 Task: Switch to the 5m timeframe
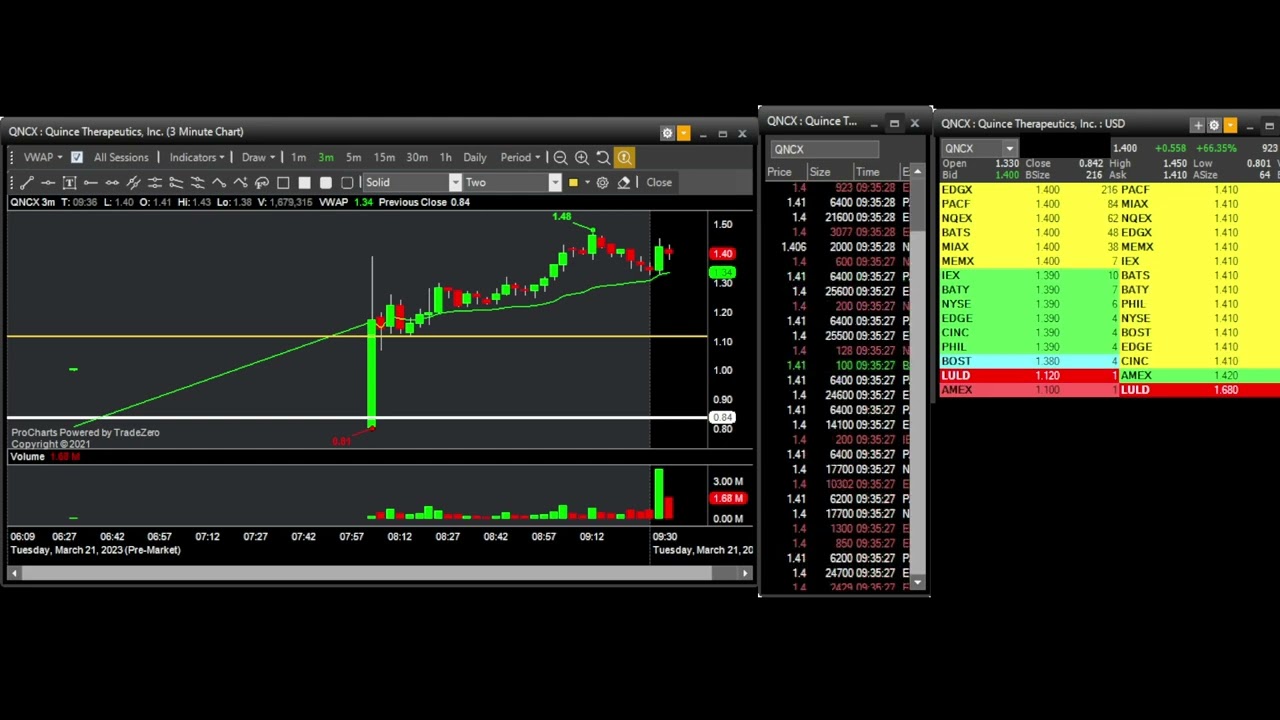click(x=353, y=157)
